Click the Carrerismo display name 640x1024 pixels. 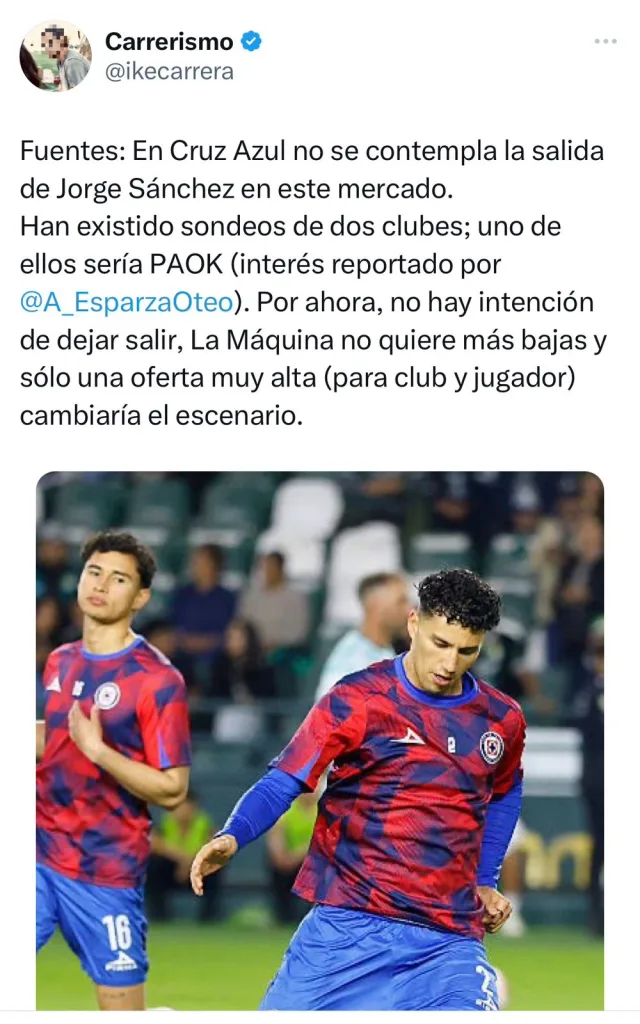point(169,41)
